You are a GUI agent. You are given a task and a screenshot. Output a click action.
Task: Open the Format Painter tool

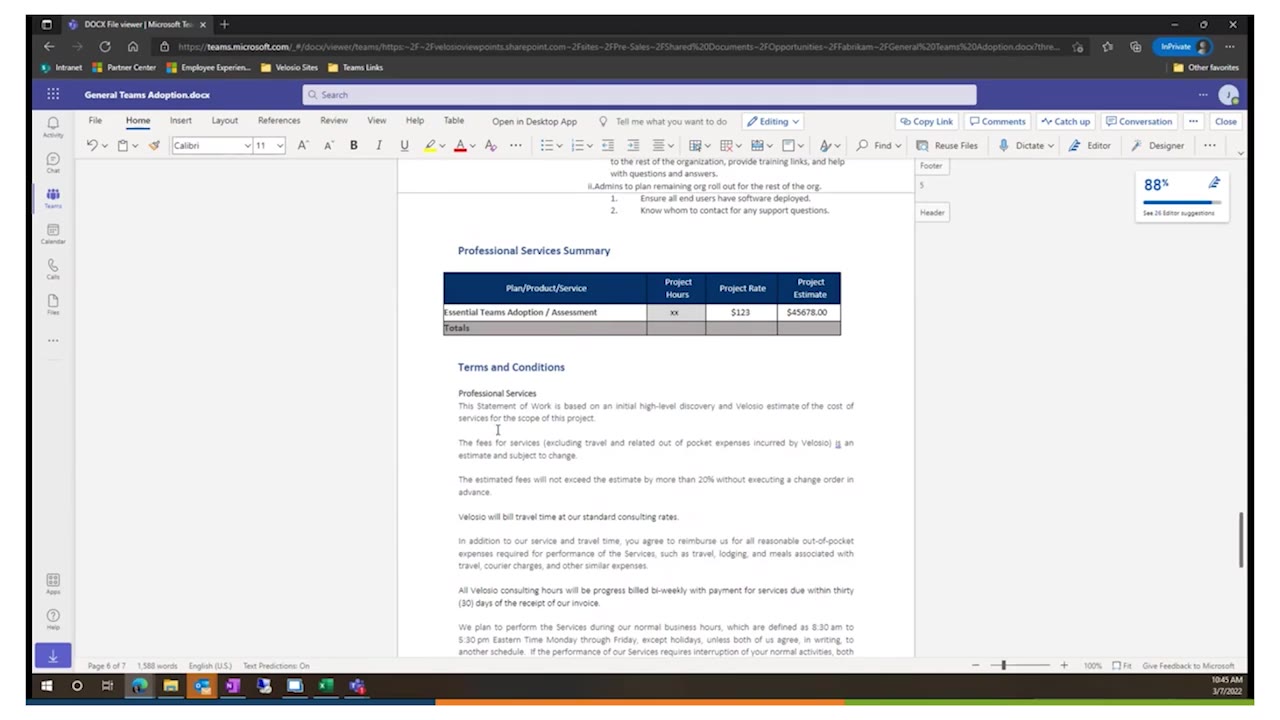coord(153,145)
